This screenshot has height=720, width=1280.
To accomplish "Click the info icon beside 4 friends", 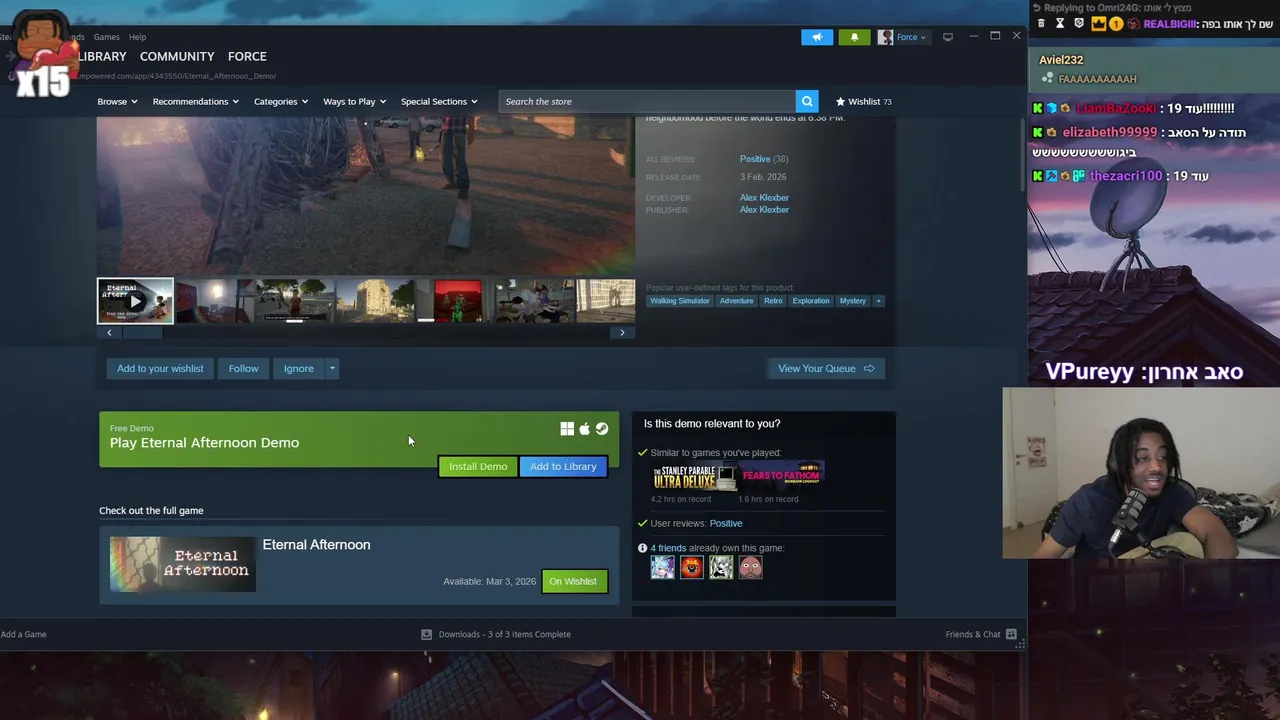I will (642, 548).
